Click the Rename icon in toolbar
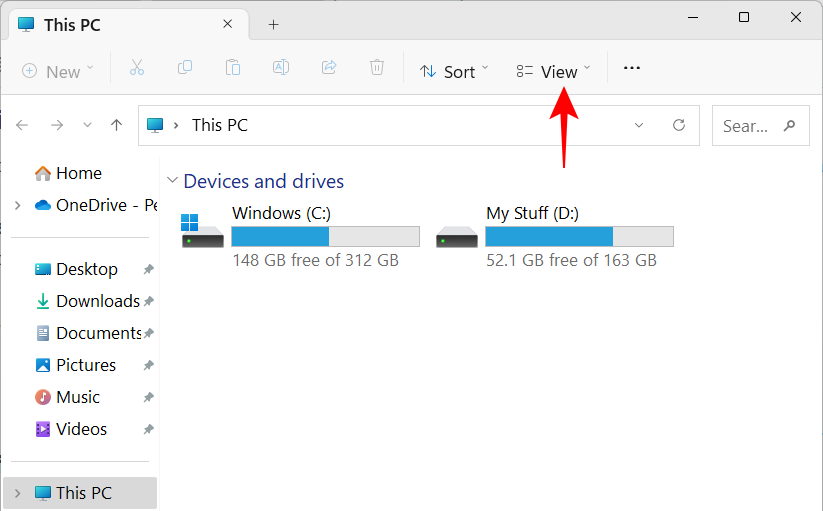Image resolution: width=823 pixels, height=511 pixels. (x=281, y=68)
